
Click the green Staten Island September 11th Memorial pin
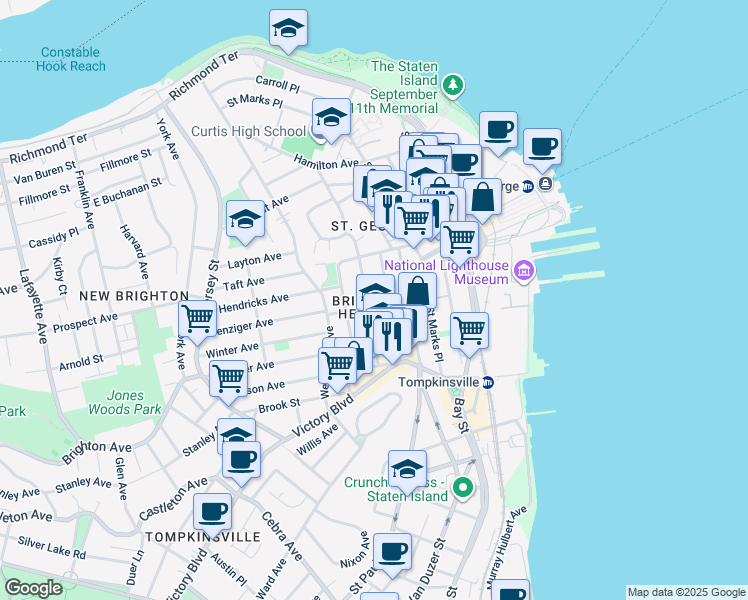click(x=453, y=85)
